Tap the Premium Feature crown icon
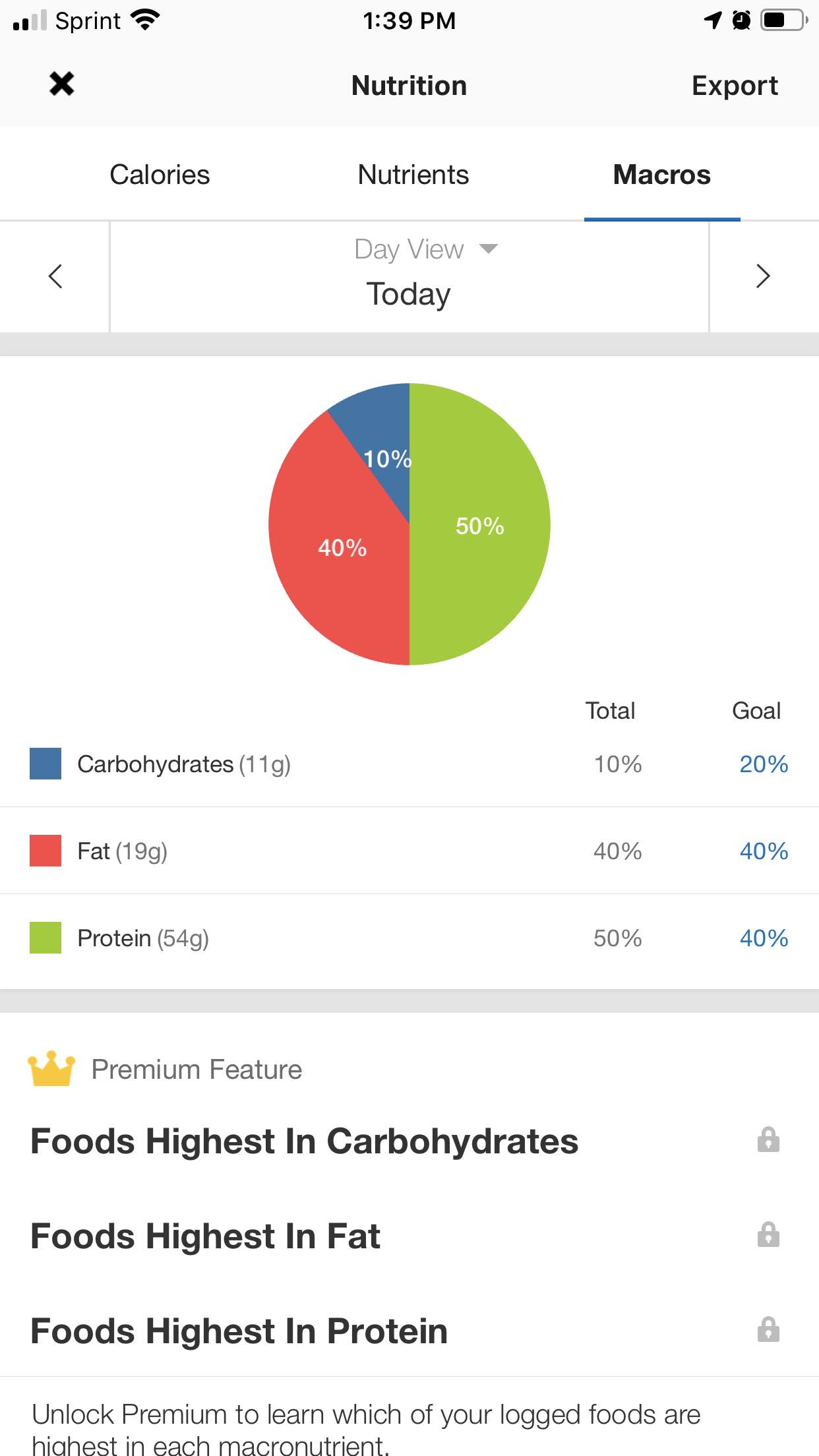The height and width of the screenshot is (1456, 819). [51, 1068]
